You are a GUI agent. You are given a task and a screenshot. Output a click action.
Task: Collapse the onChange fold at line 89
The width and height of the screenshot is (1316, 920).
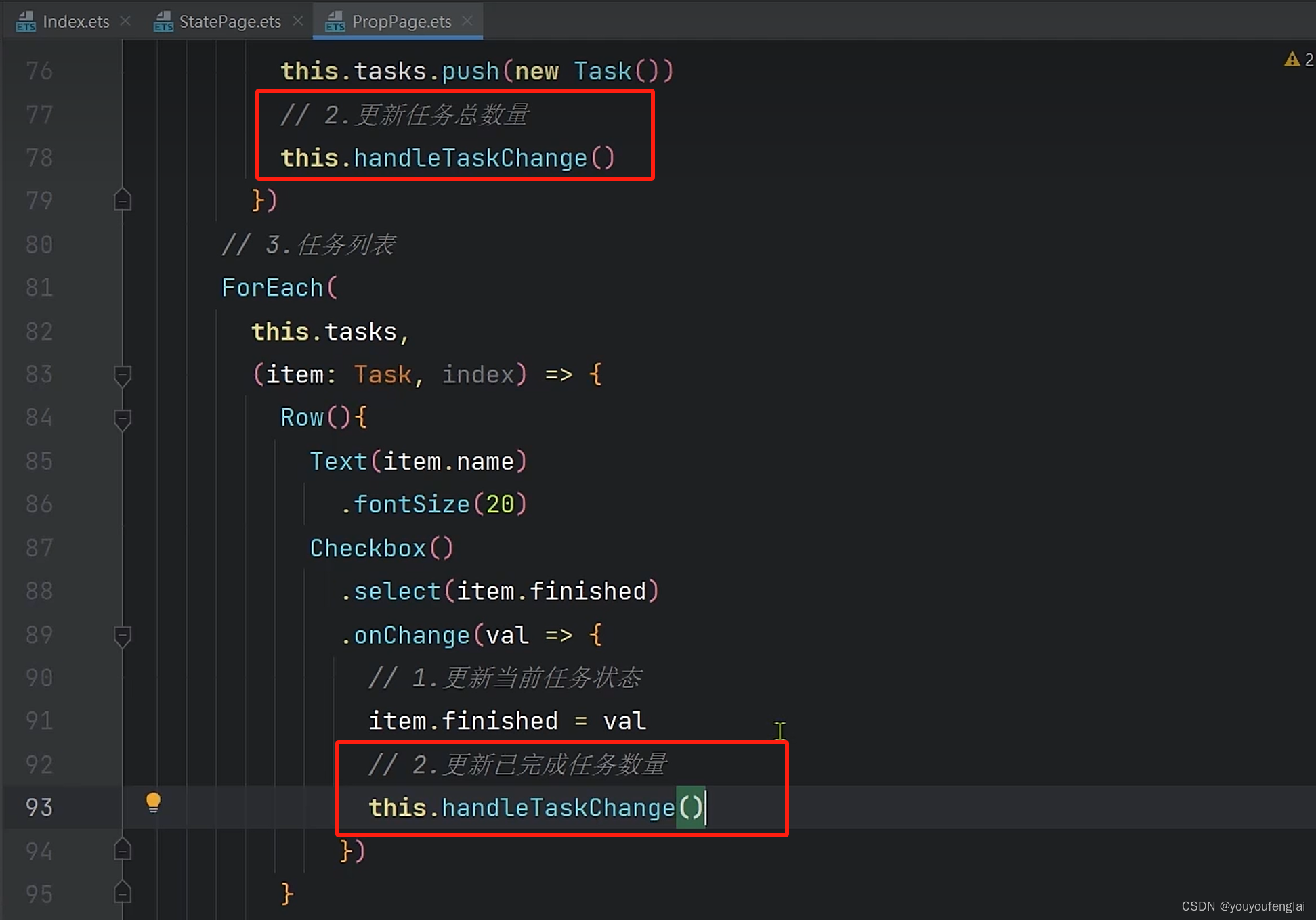click(x=123, y=636)
